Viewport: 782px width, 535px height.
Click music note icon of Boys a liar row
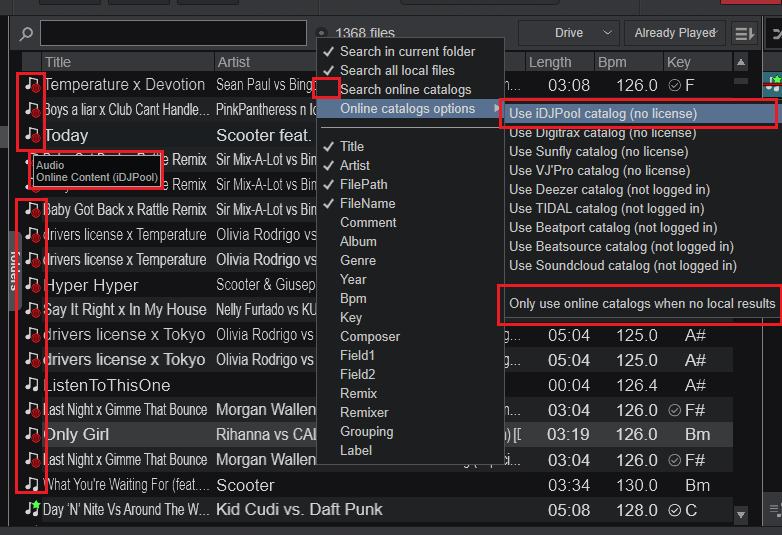click(32, 110)
